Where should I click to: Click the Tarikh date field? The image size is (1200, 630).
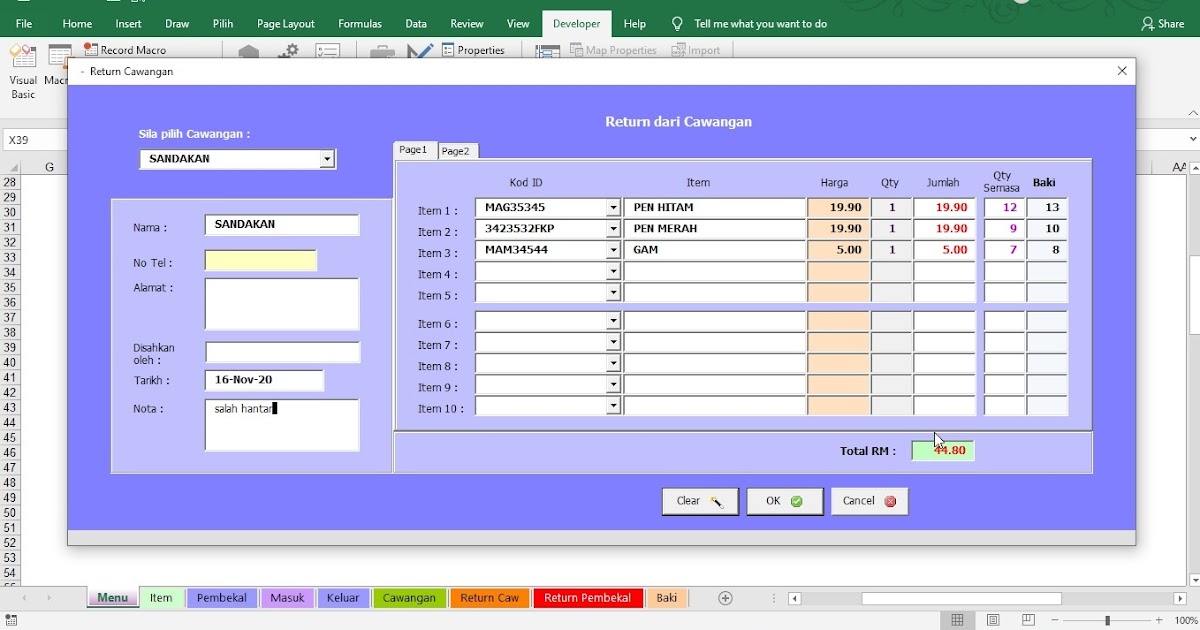[264, 380]
